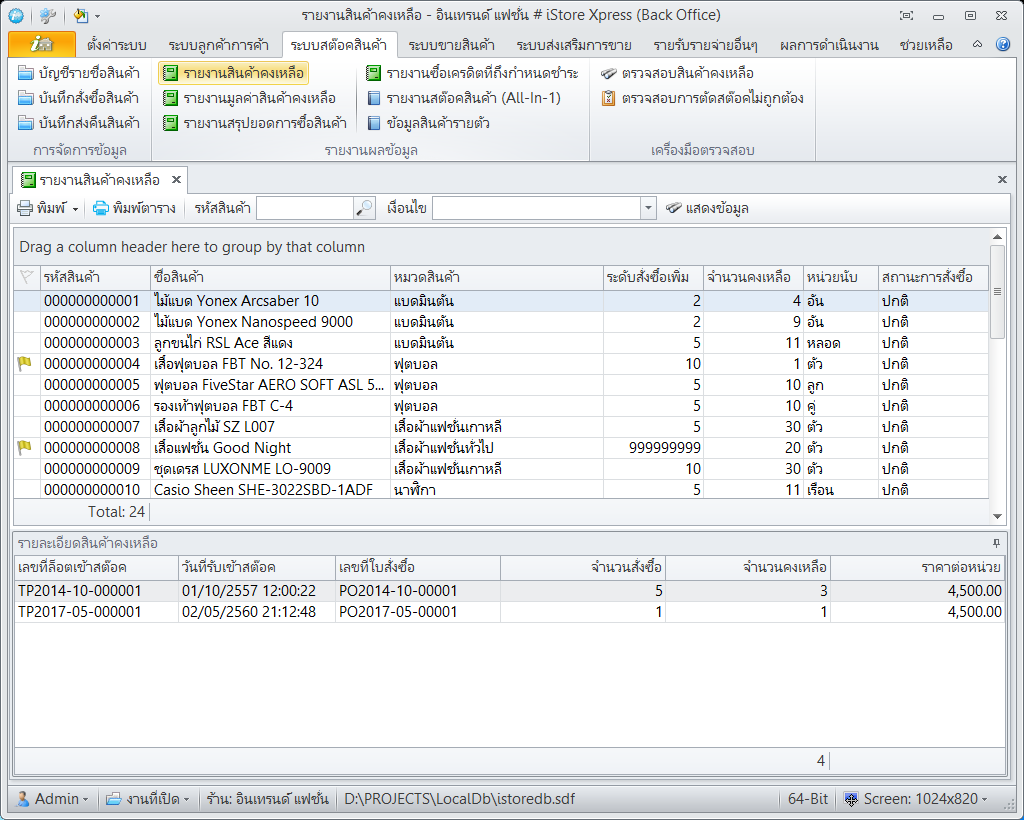Select row Casio Sheen SHE-3022SBD-1ADF
This screenshot has height=820, width=1024.
501,489
